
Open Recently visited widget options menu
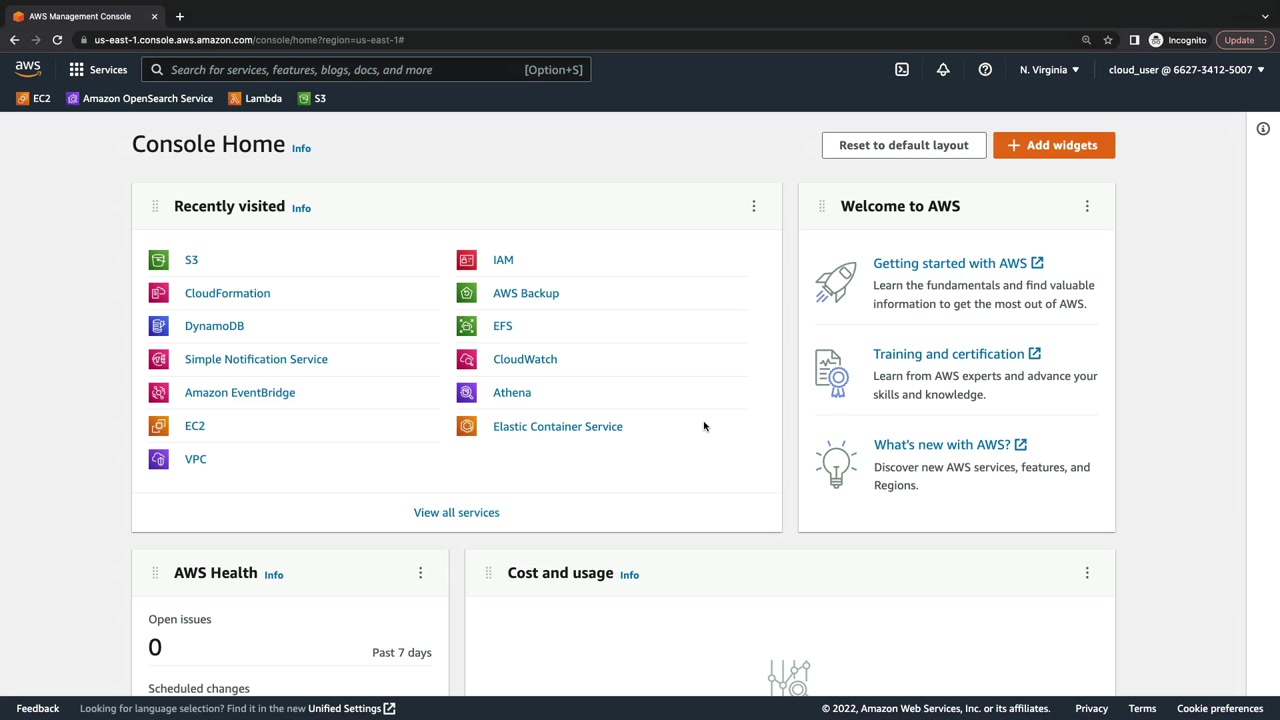(x=754, y=206)
